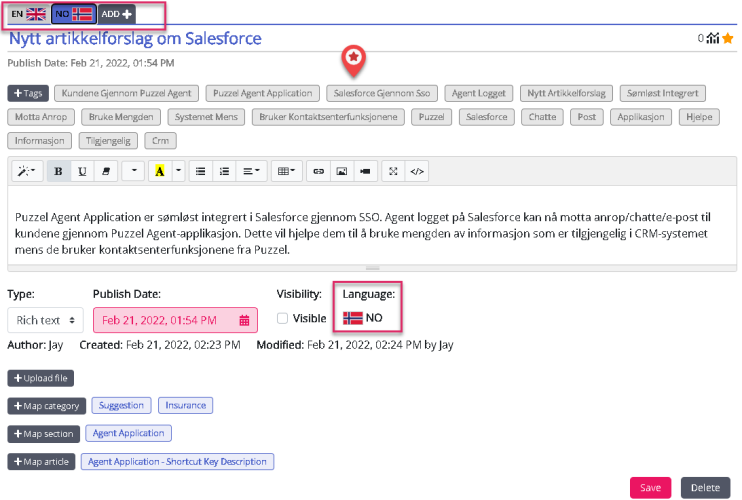Screen dimensions: 742x500
Task: Click the Puzzel tag
Action: coord(432,117)
